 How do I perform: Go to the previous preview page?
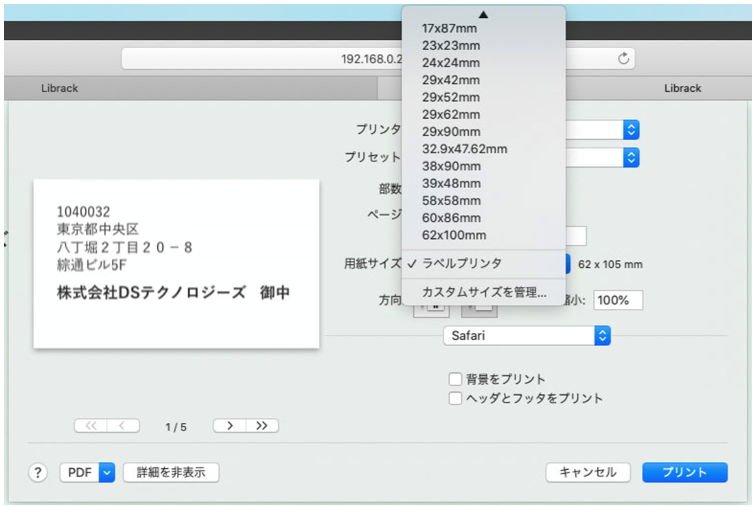[x=123, y=425]
